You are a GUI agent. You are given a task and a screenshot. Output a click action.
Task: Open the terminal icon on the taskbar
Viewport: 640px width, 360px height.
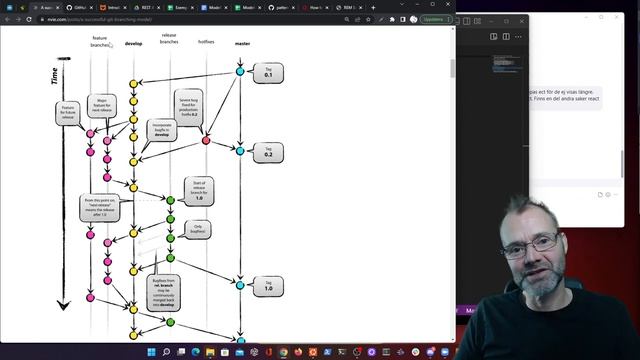342,352
